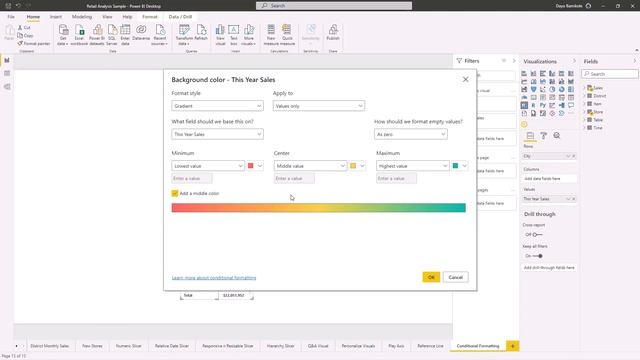640x360 pixels.
Task: Open Power BI datasets source
Action: [x=97, y=35]
